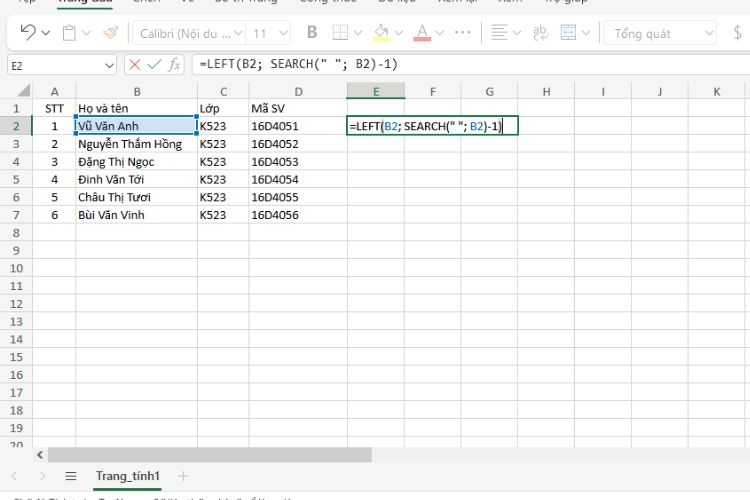Switch to Trang_tính1 sheet tab
The width and height of the screenshot is (750, 500).
(x=127, y=477)
